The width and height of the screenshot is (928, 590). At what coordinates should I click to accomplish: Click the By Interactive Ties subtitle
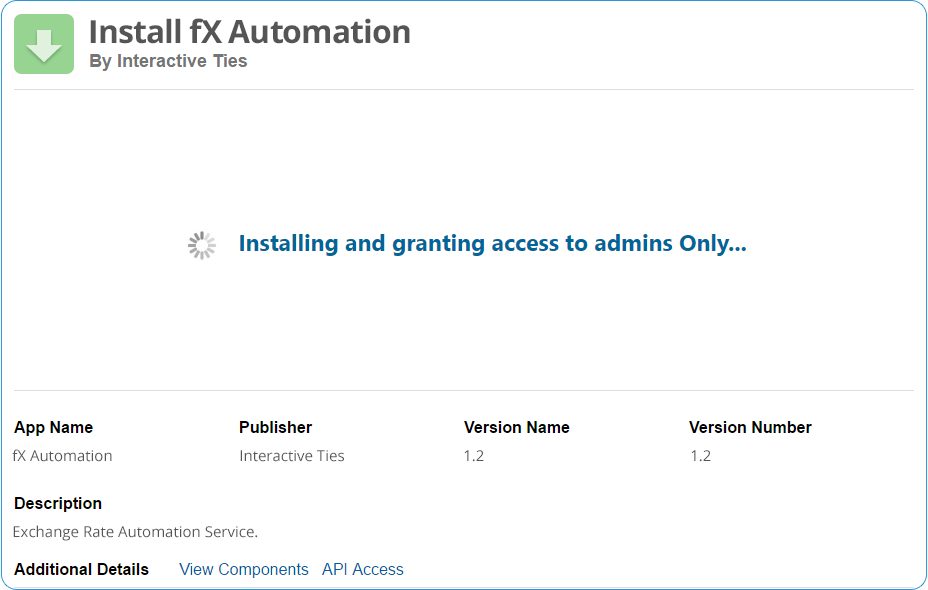point(168,61)
